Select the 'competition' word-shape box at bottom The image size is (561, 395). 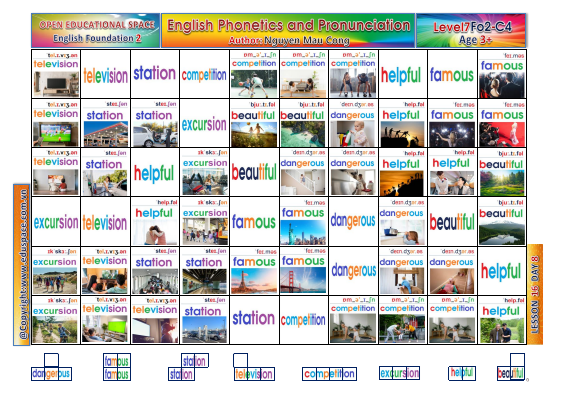coord(329,374)
